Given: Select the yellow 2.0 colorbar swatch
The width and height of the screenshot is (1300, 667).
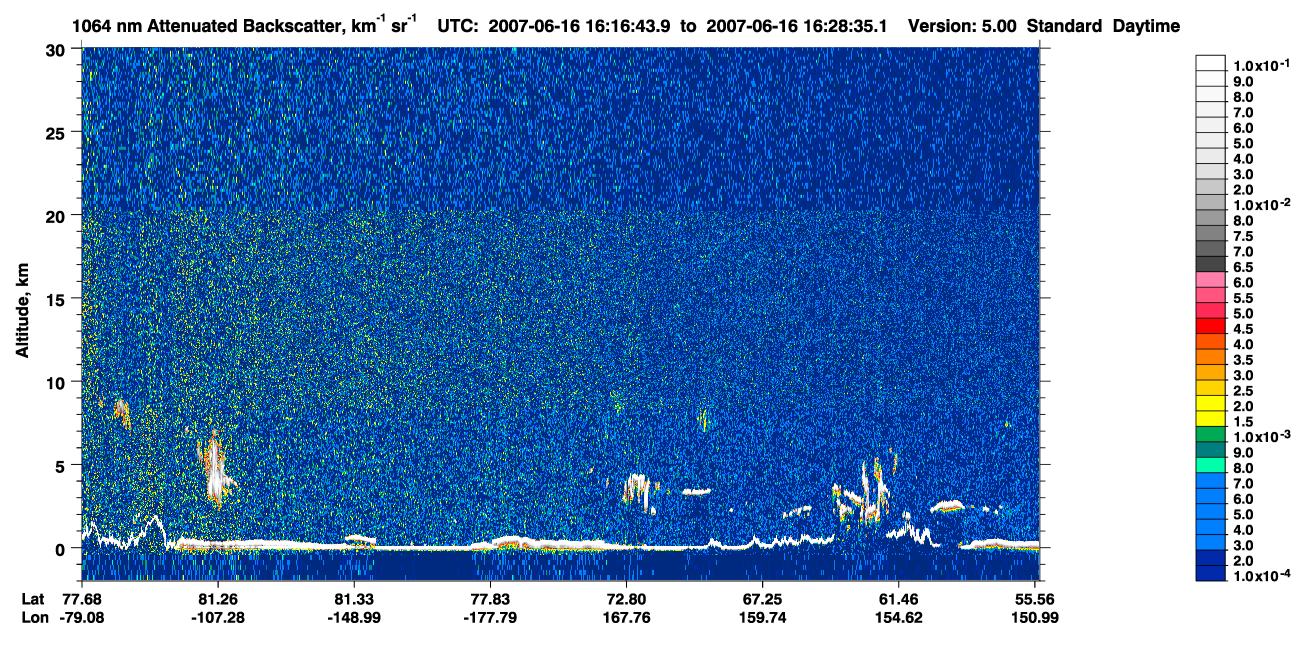Looking at the screenshot, I should pos(1211,403).
